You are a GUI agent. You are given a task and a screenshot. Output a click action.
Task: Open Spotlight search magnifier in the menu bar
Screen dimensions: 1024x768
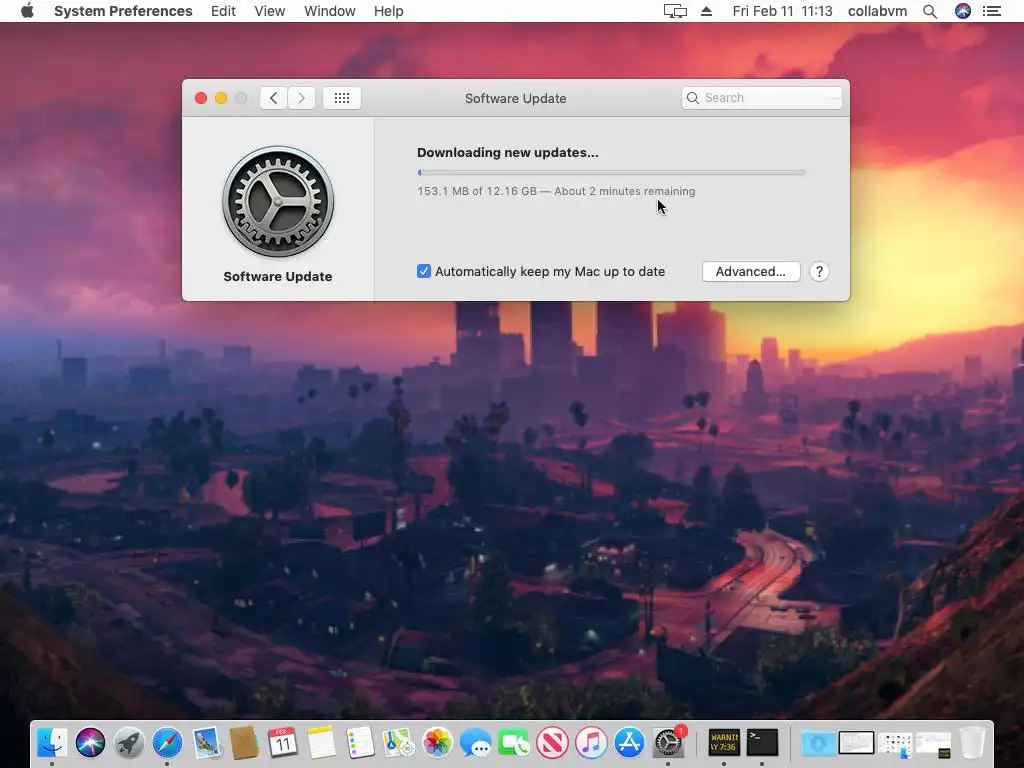tap(930, 11)
